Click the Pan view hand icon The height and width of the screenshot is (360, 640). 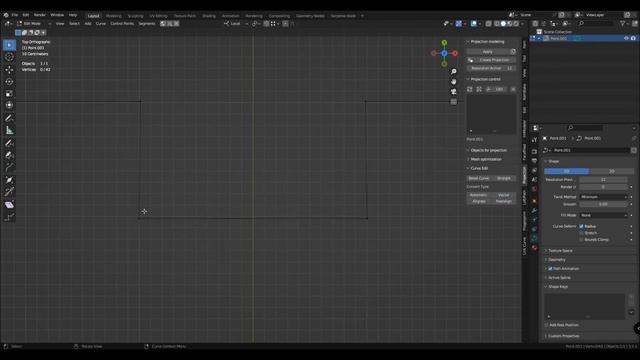pos(453,82)
